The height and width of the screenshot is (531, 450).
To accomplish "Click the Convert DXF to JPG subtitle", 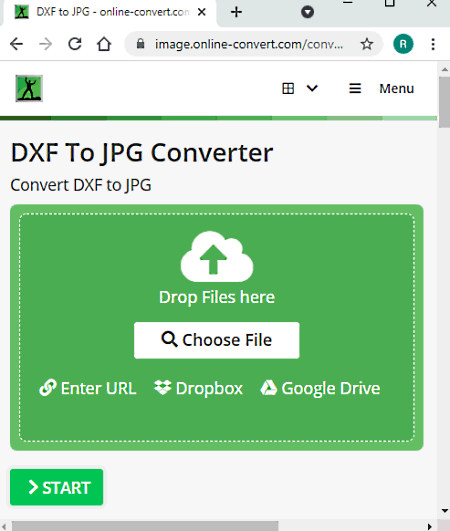I will click(x=81, y=185).
